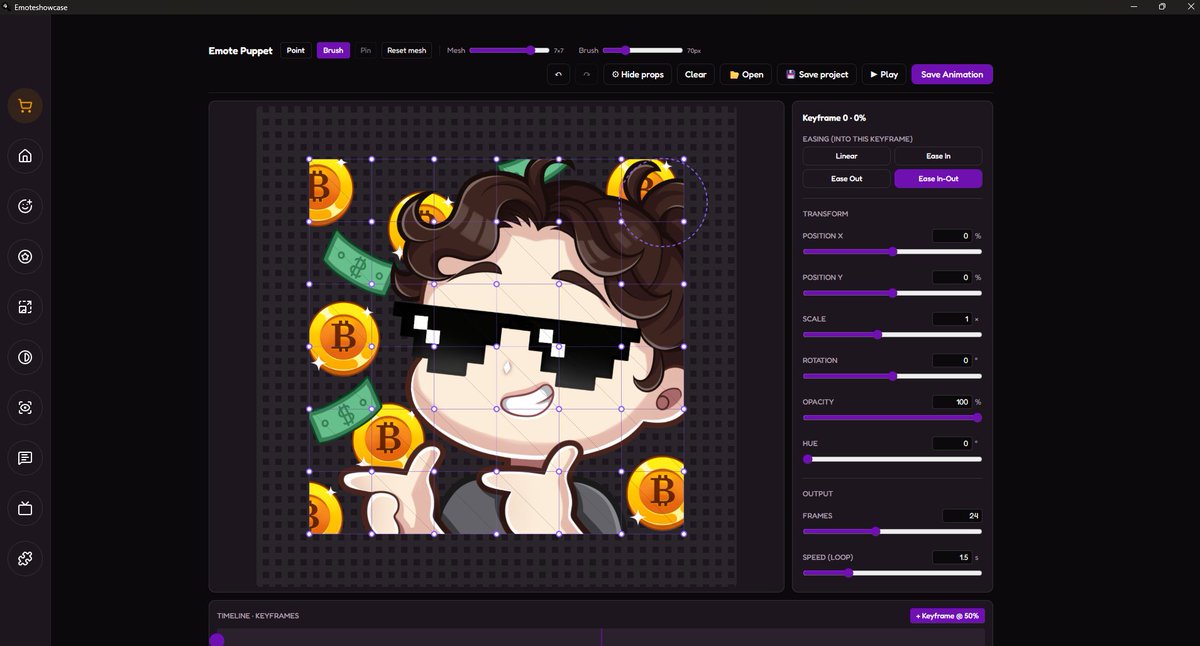Focus the Position Y value field
This screenshot has height=646, width=1200.
coord(952,277)
